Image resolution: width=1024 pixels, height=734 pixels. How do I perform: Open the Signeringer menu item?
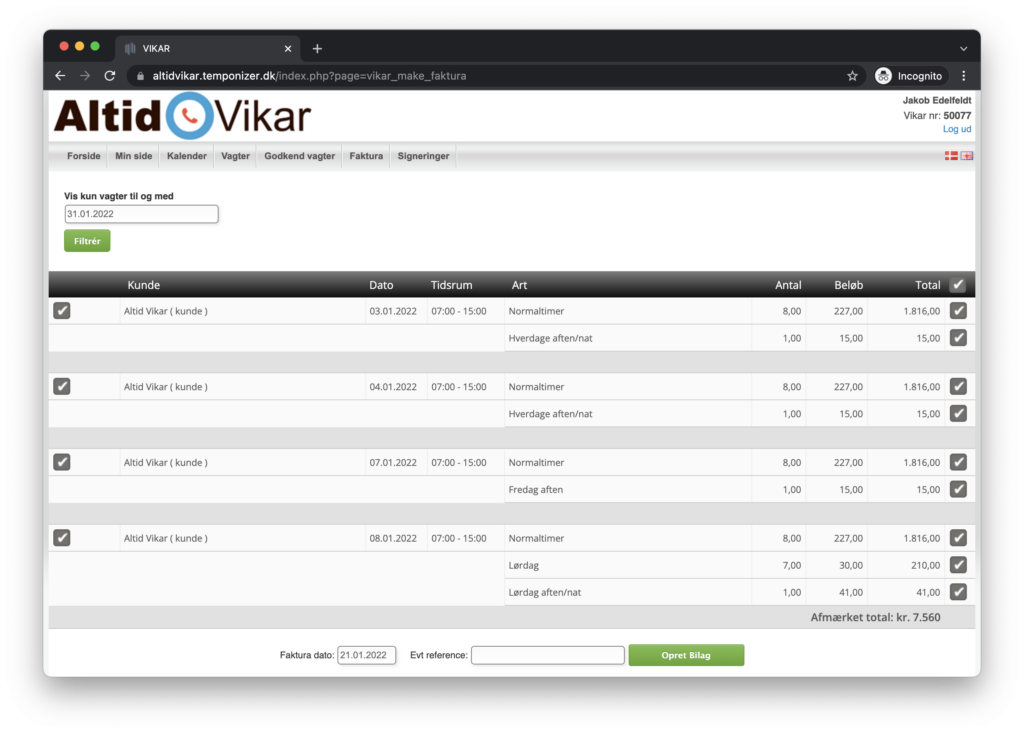pyautogui.click(x=423, y=156)
